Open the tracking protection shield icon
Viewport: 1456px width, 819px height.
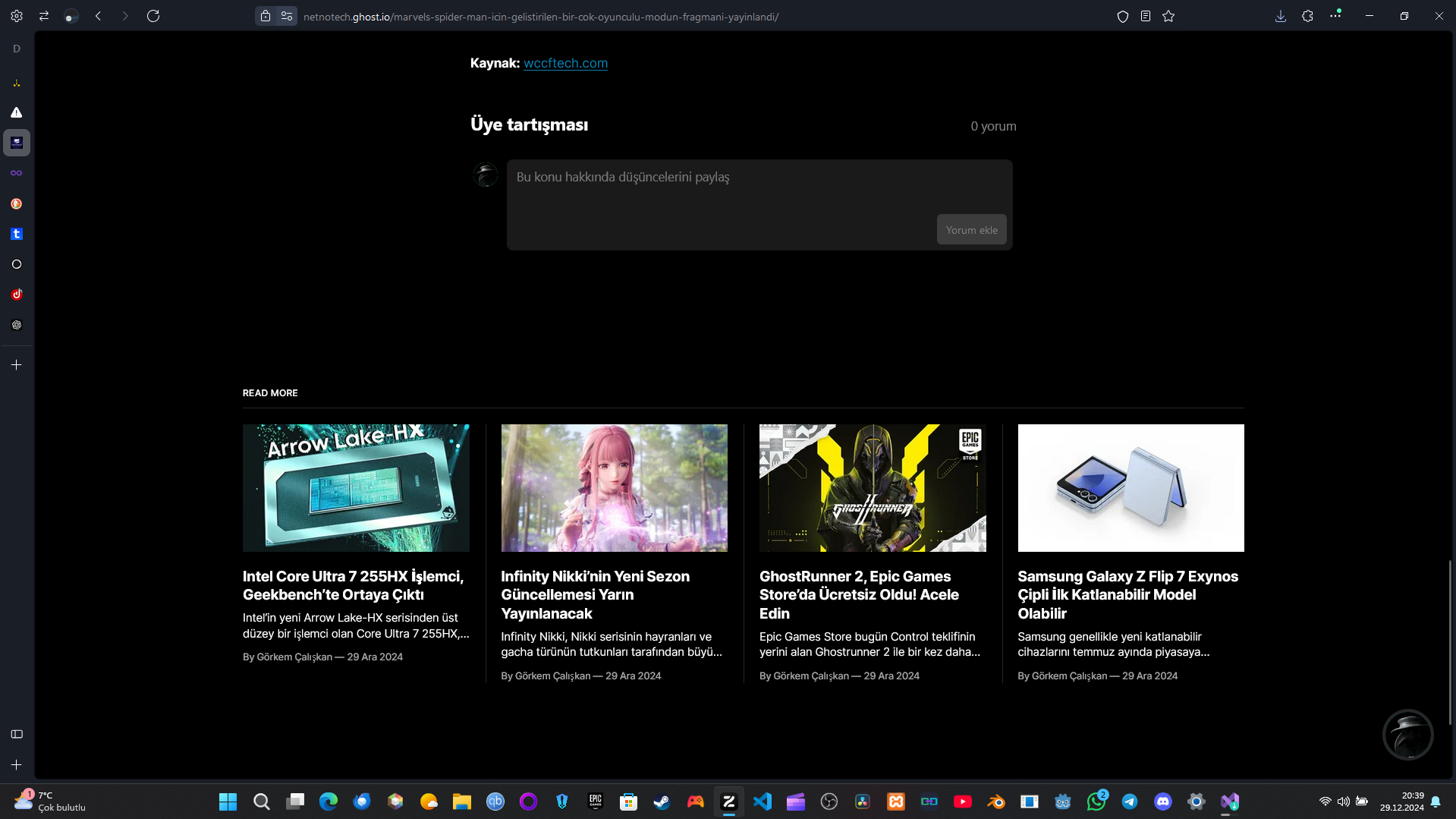click(x=1123, y=16)
